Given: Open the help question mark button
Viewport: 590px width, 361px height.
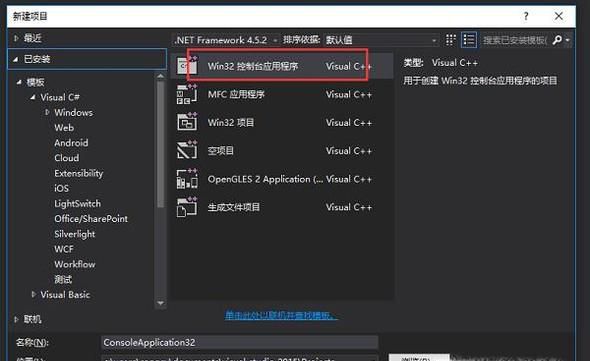Looking at the screenshot, I should pyautogui.click(x=526, y=16).
